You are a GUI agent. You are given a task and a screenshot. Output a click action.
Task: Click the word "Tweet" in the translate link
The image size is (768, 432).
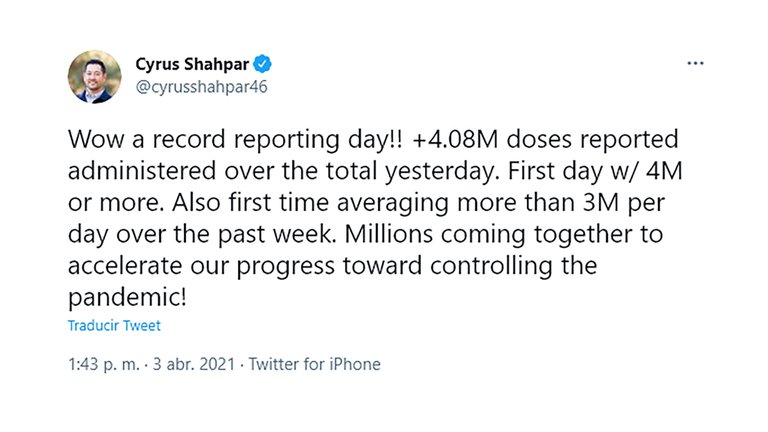[142, 326]
